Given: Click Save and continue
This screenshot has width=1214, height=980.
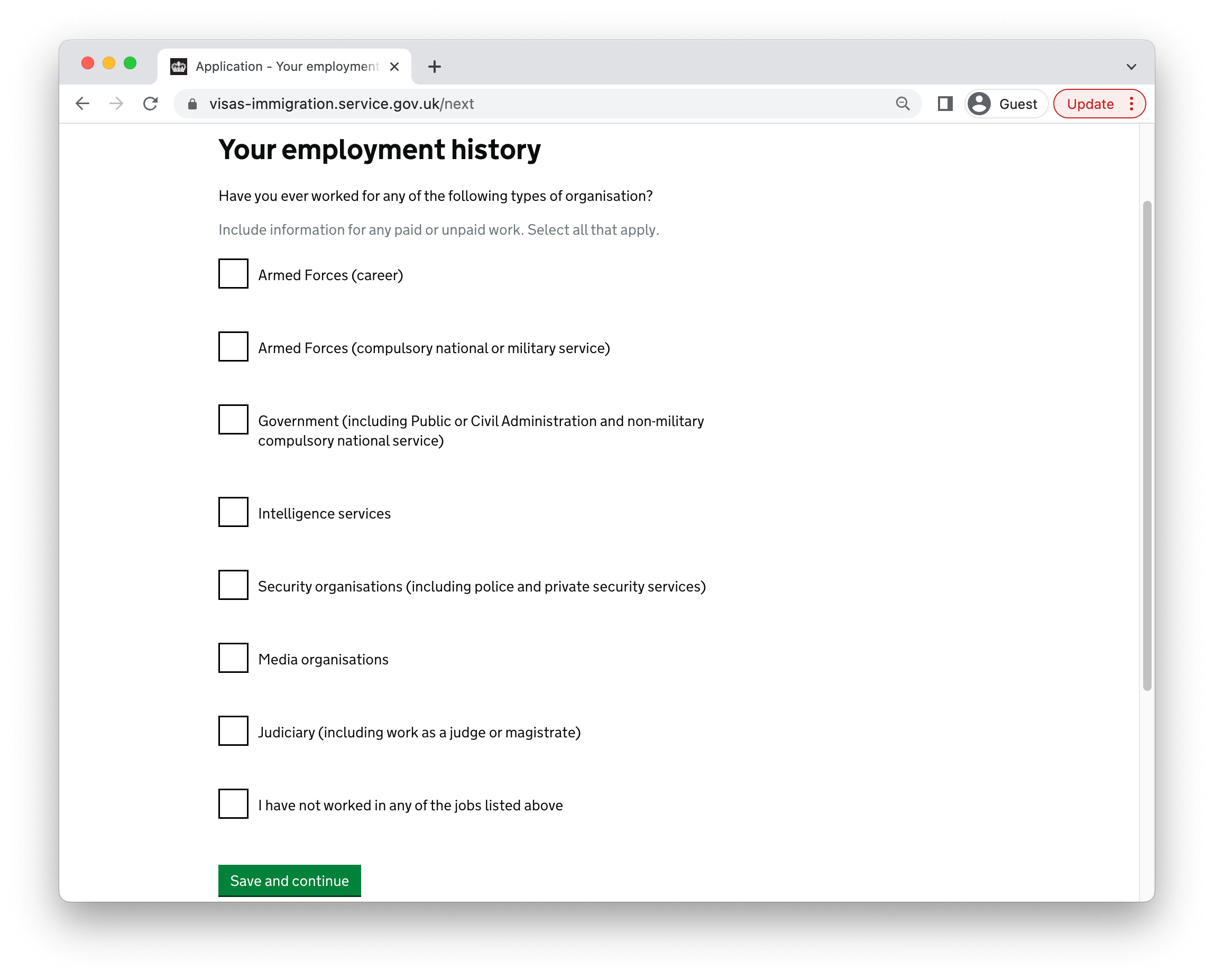Looking at the screenshot, I should coord(290,880).
